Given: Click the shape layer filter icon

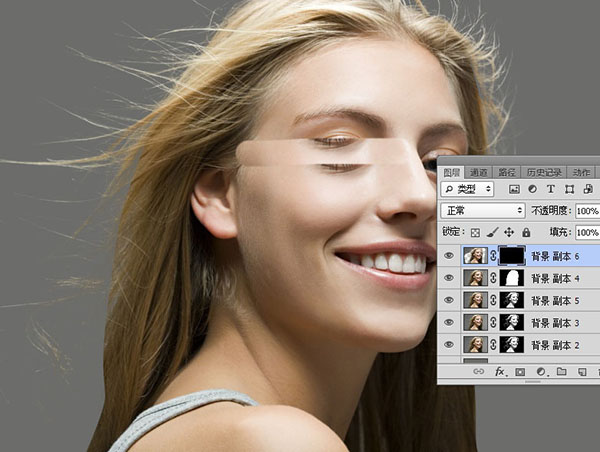Looking at the screenshot, I should click(x=569, y=189).
